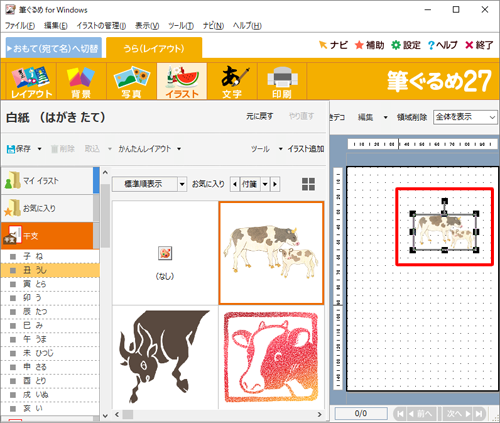This screenshot has width=500, height=423.
Task: Select 巳 み in zodiac list
Action: coord(50,325)
